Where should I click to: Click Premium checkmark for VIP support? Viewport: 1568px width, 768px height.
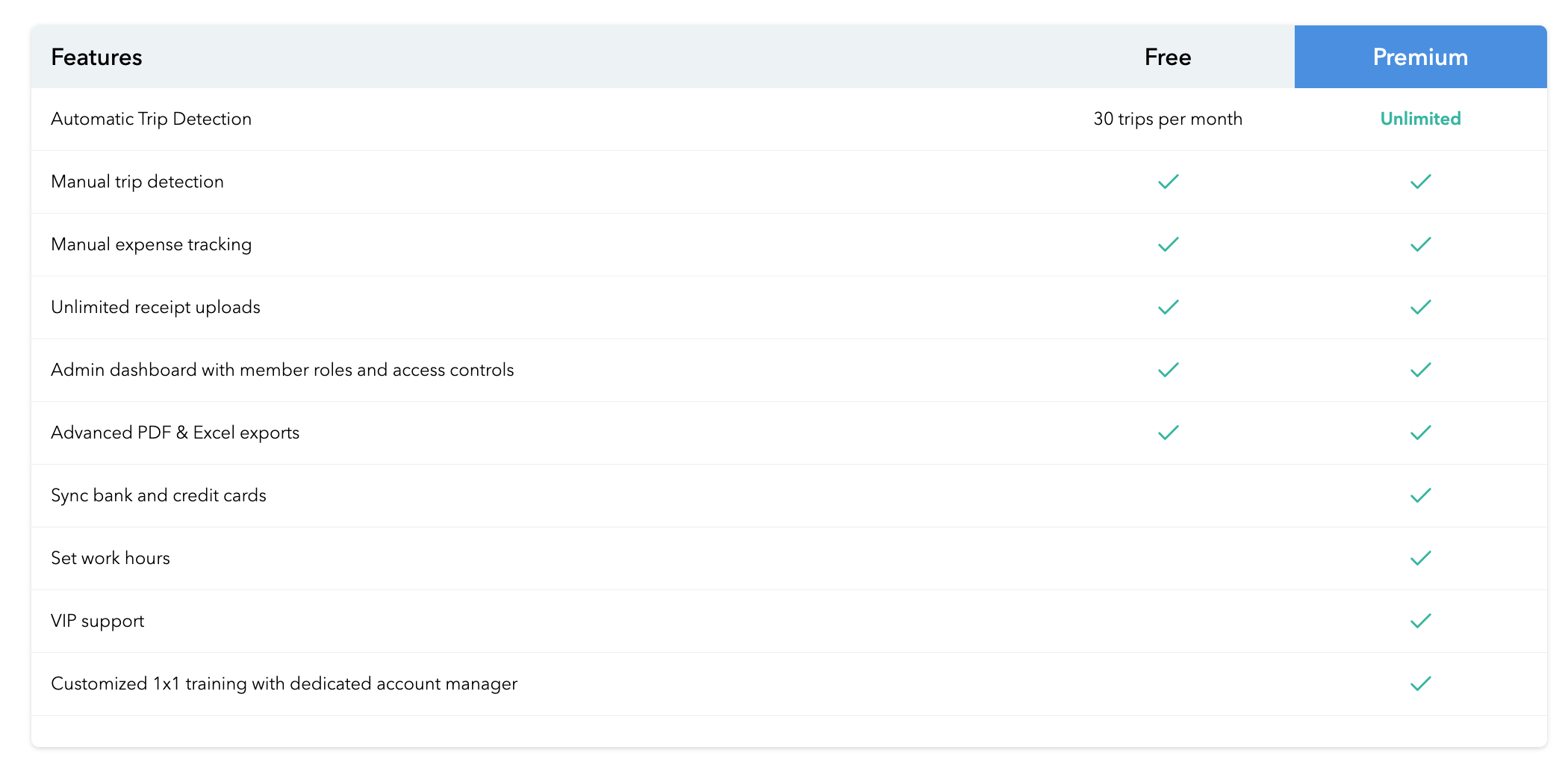[x=1420, y=621]
